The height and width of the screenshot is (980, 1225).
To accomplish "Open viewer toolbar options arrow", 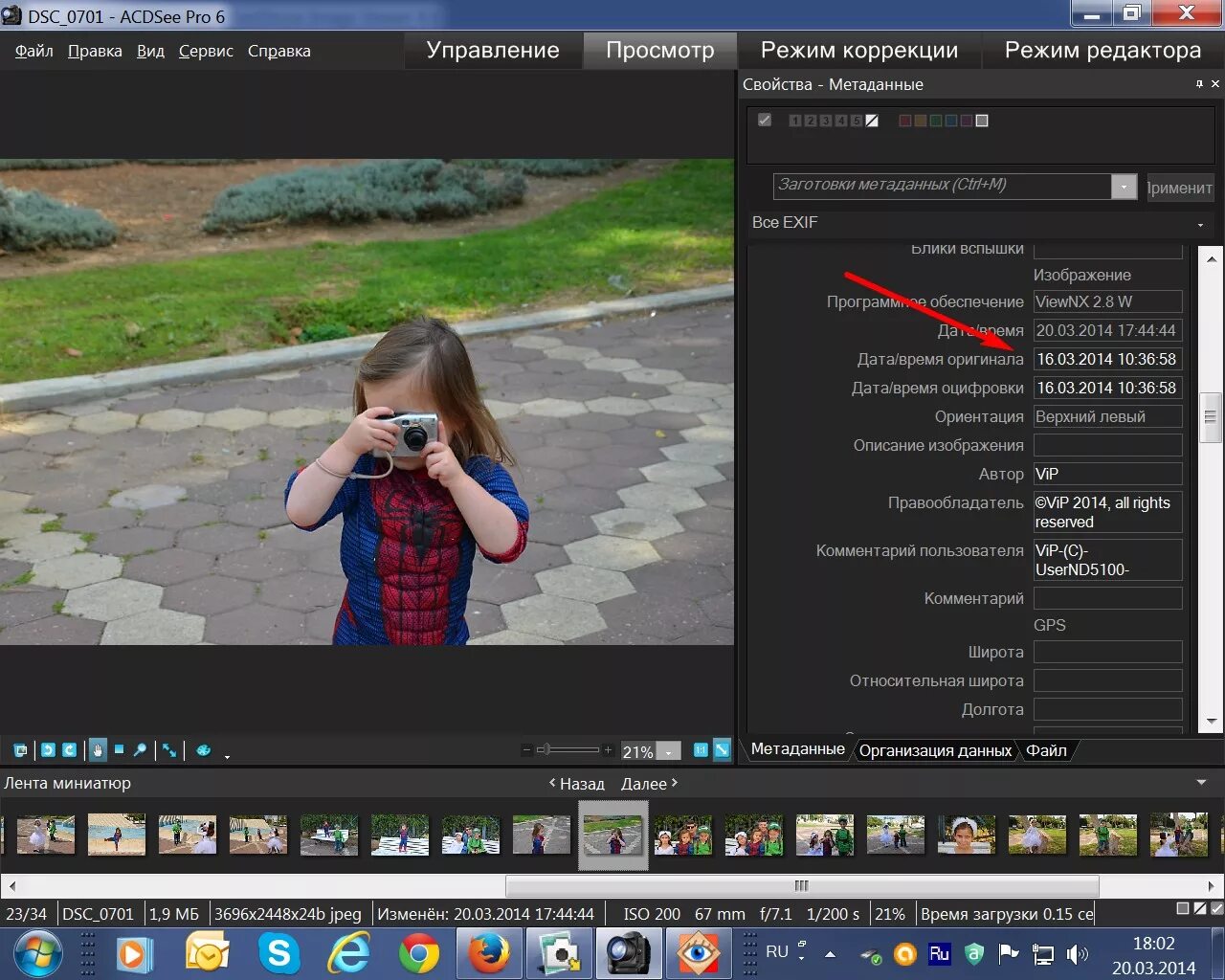I will tap(227, 756).
